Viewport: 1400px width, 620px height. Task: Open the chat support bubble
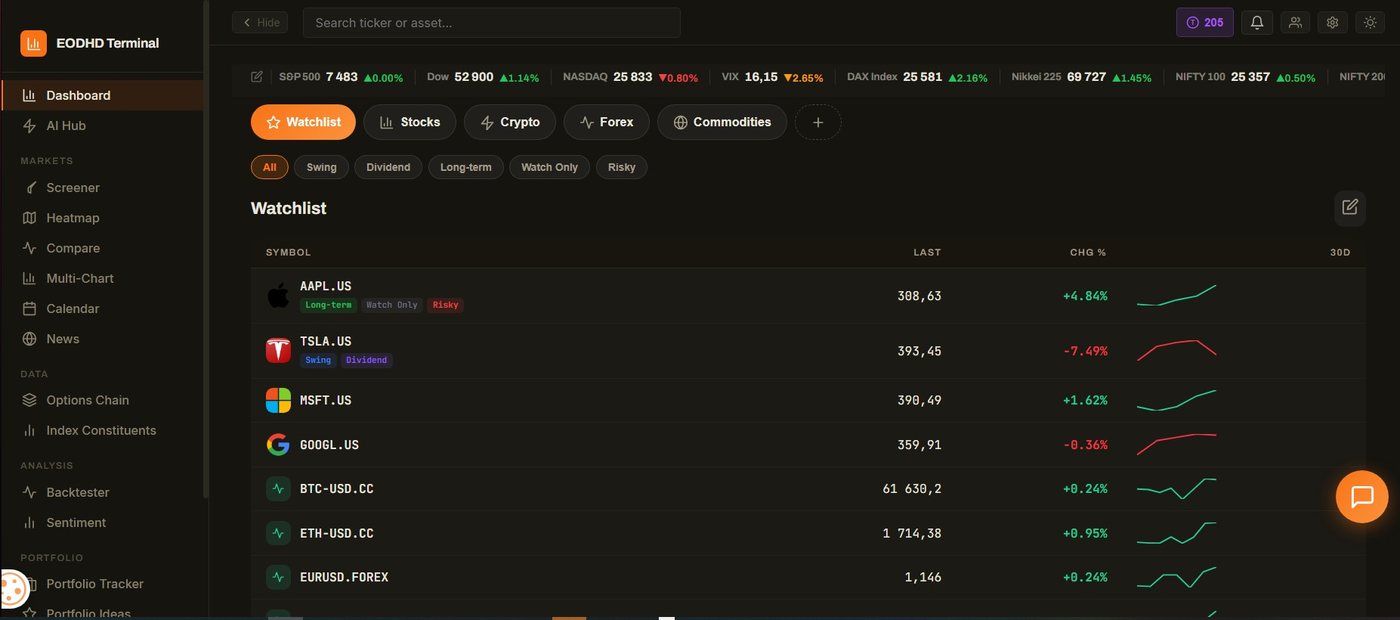[x=1362, y=497]
